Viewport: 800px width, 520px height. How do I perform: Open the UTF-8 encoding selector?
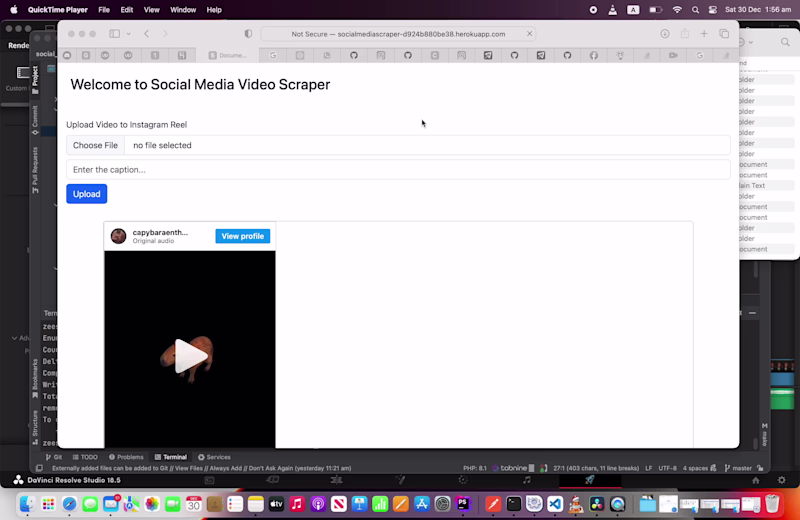click(x=667, y=468)
